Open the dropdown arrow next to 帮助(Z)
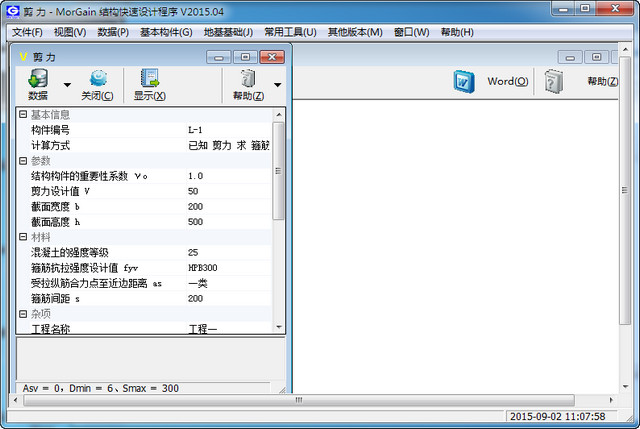Image resolution: width=640 pixels, height=429 pixels. click(x=278, y=85)
